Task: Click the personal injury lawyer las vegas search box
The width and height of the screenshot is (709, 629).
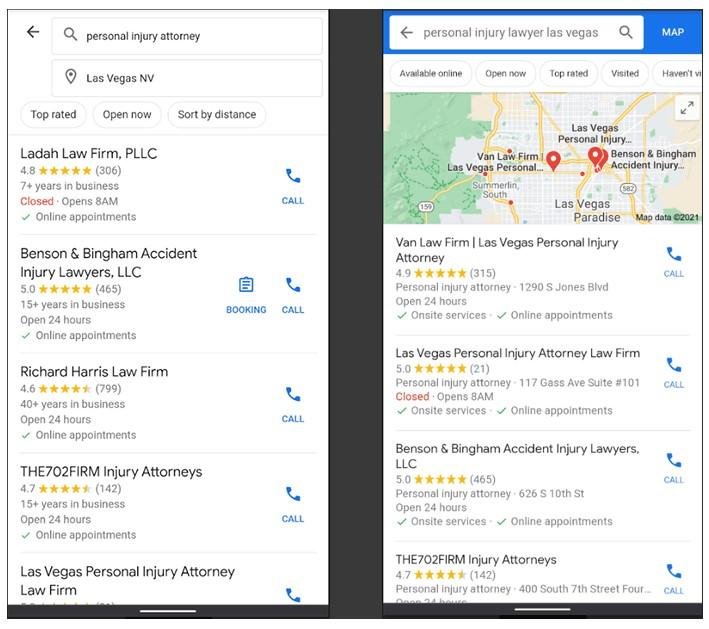Action: [516, 33]
